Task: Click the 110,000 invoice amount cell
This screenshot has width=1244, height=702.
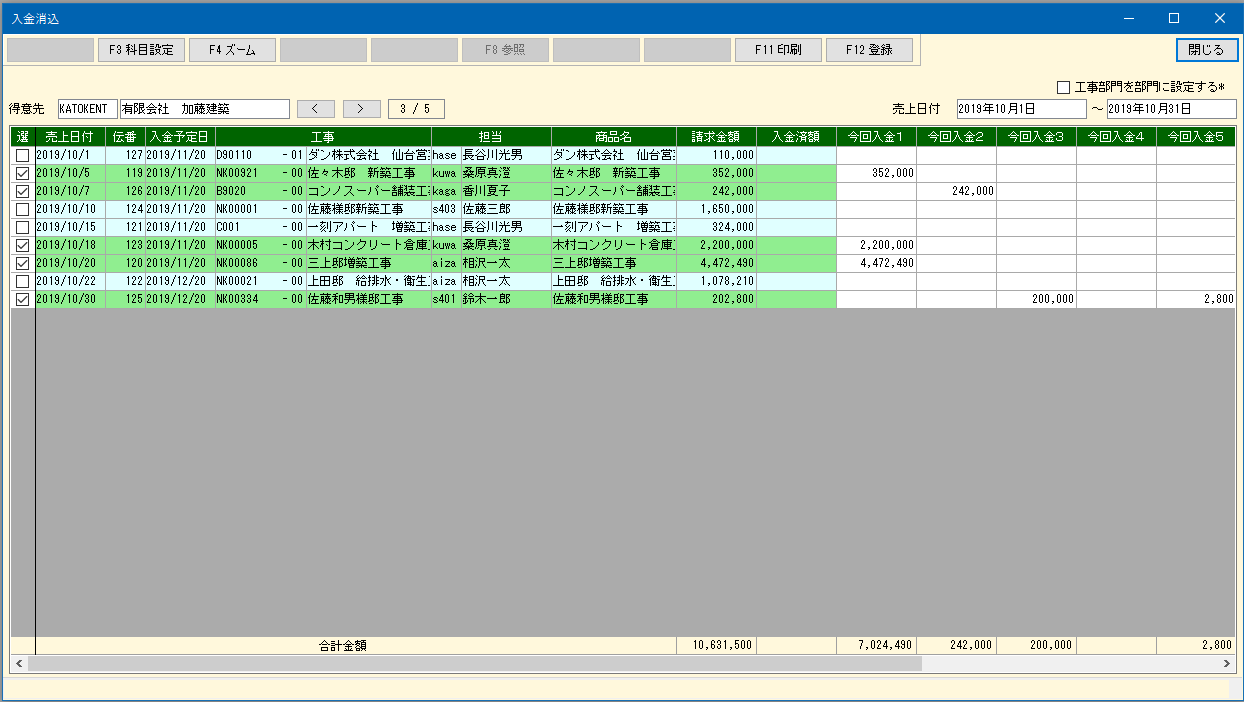Action: click(x=717, y=155)
